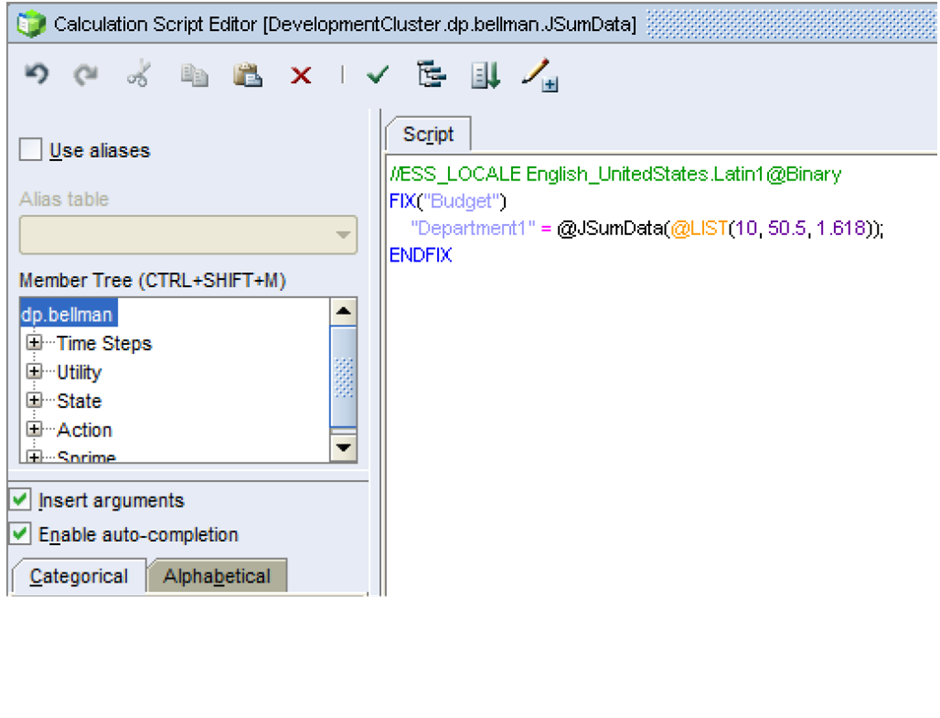Click the execute script down-arrow icon

(x=486, y=75)
